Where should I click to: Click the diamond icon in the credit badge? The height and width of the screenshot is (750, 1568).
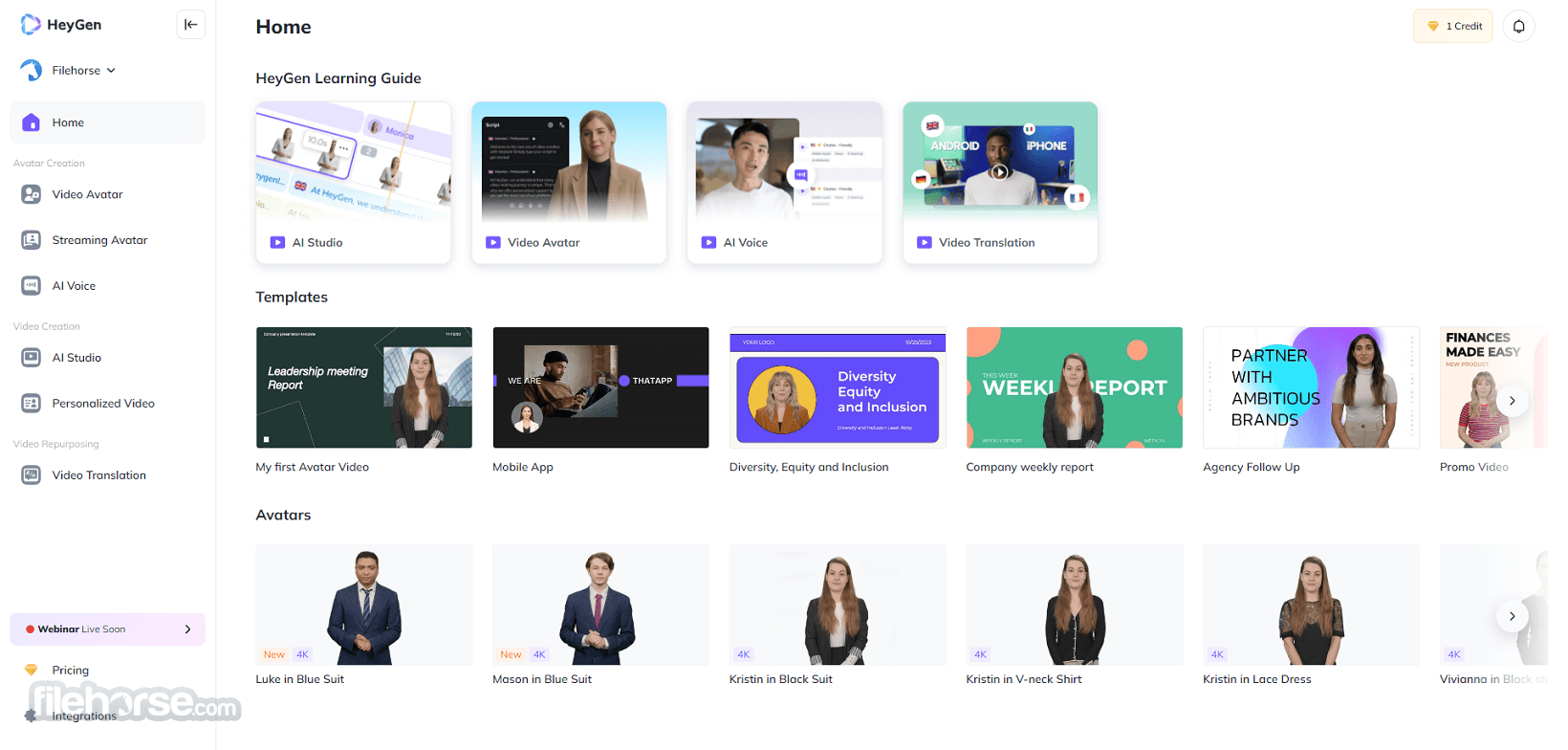pos(1432,27)
